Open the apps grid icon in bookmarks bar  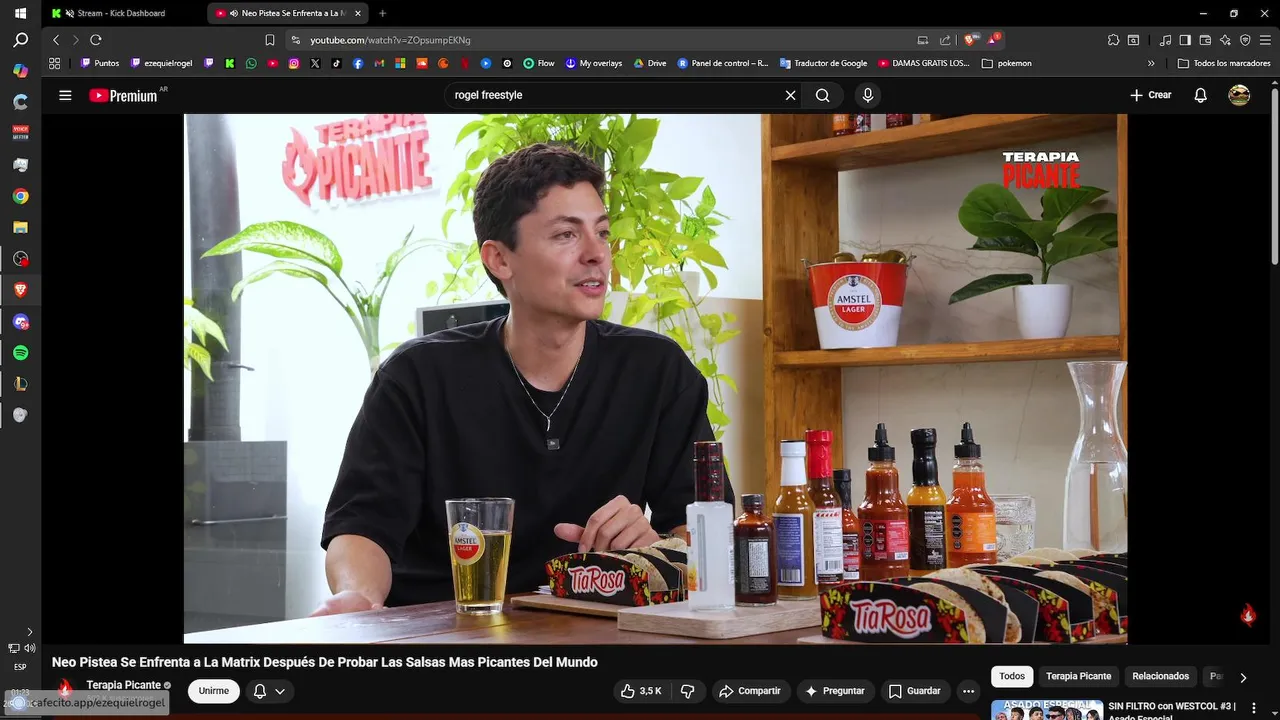click(54, 63)
